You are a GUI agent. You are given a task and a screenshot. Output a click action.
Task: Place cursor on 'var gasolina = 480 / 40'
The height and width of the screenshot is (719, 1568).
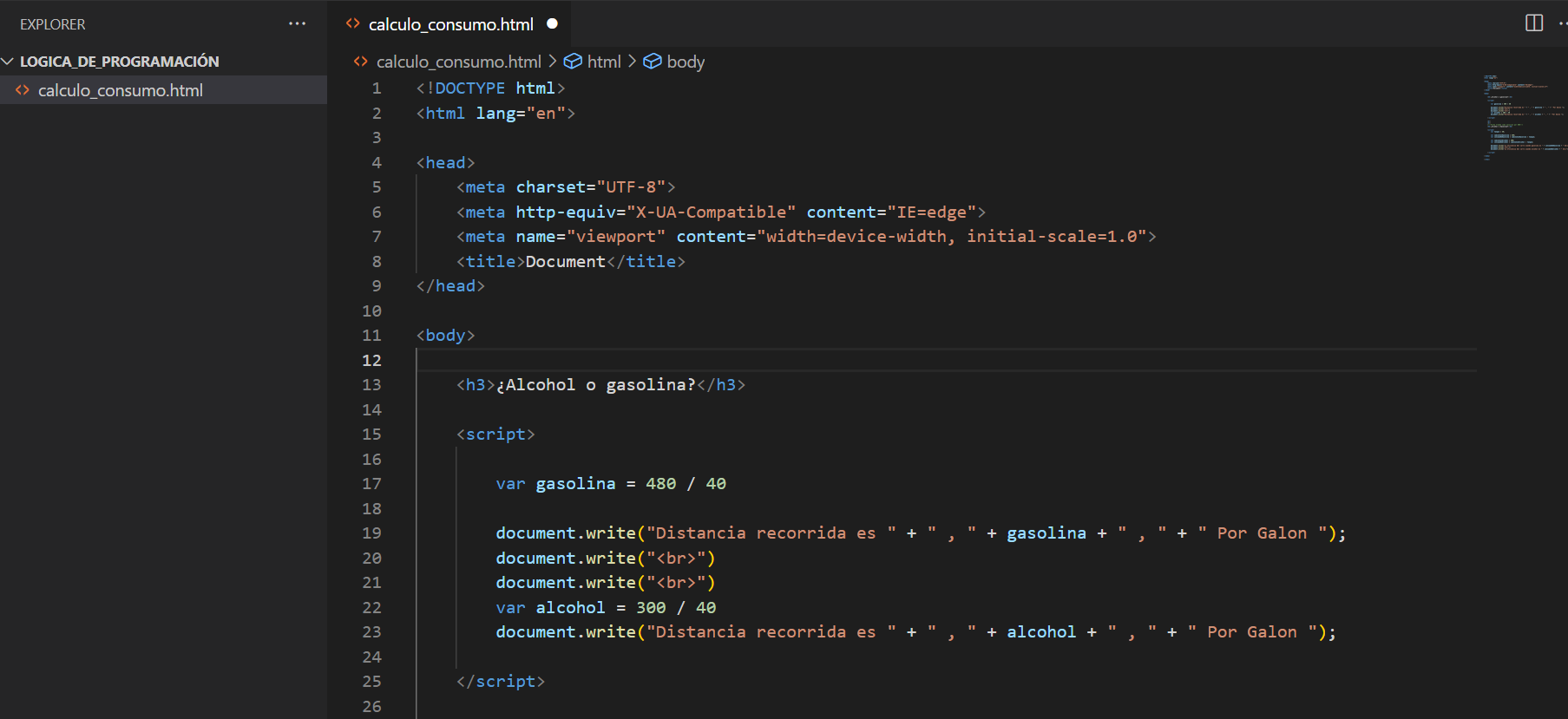(611, 484)
